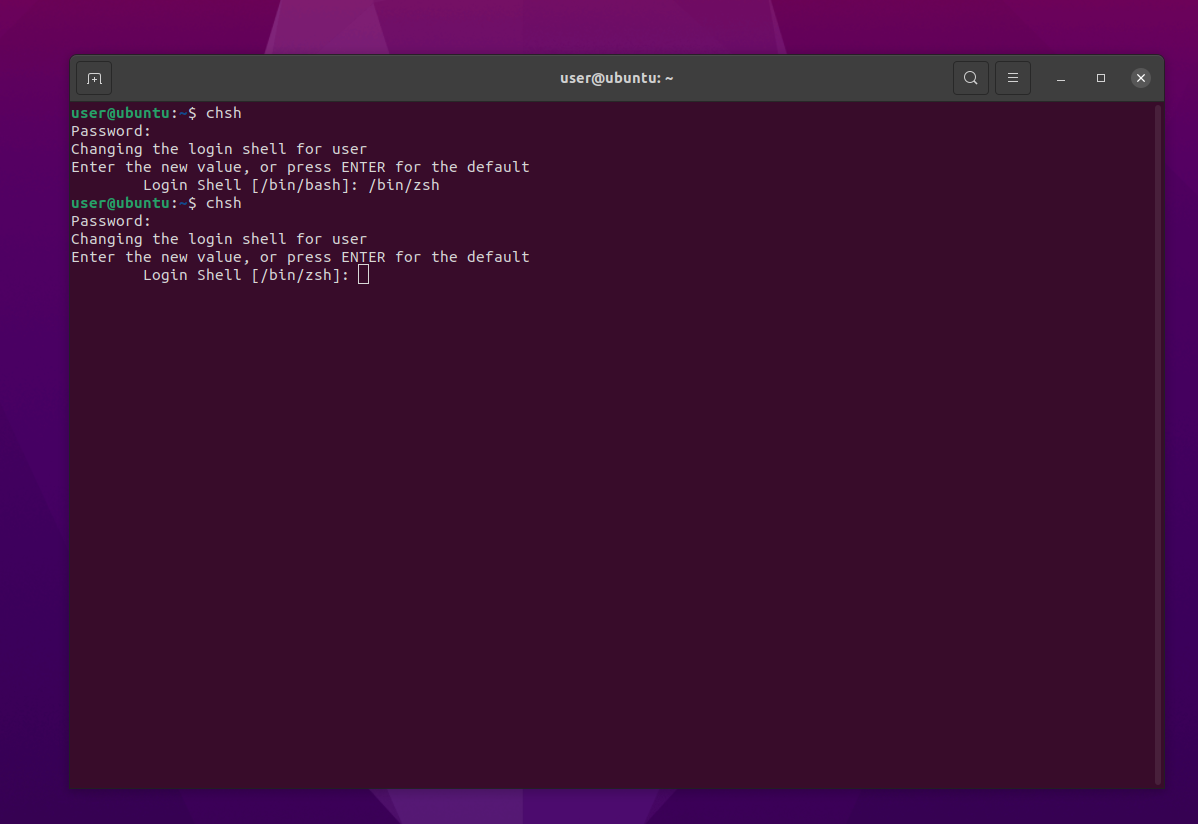Screen dimensions: 1198x824
Task: Click the window title user@ubuntu: ~
Action: [616, 78]
